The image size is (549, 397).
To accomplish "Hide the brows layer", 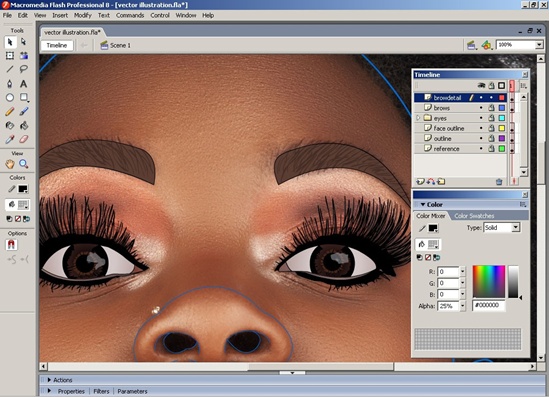I will tap(481, 108).
